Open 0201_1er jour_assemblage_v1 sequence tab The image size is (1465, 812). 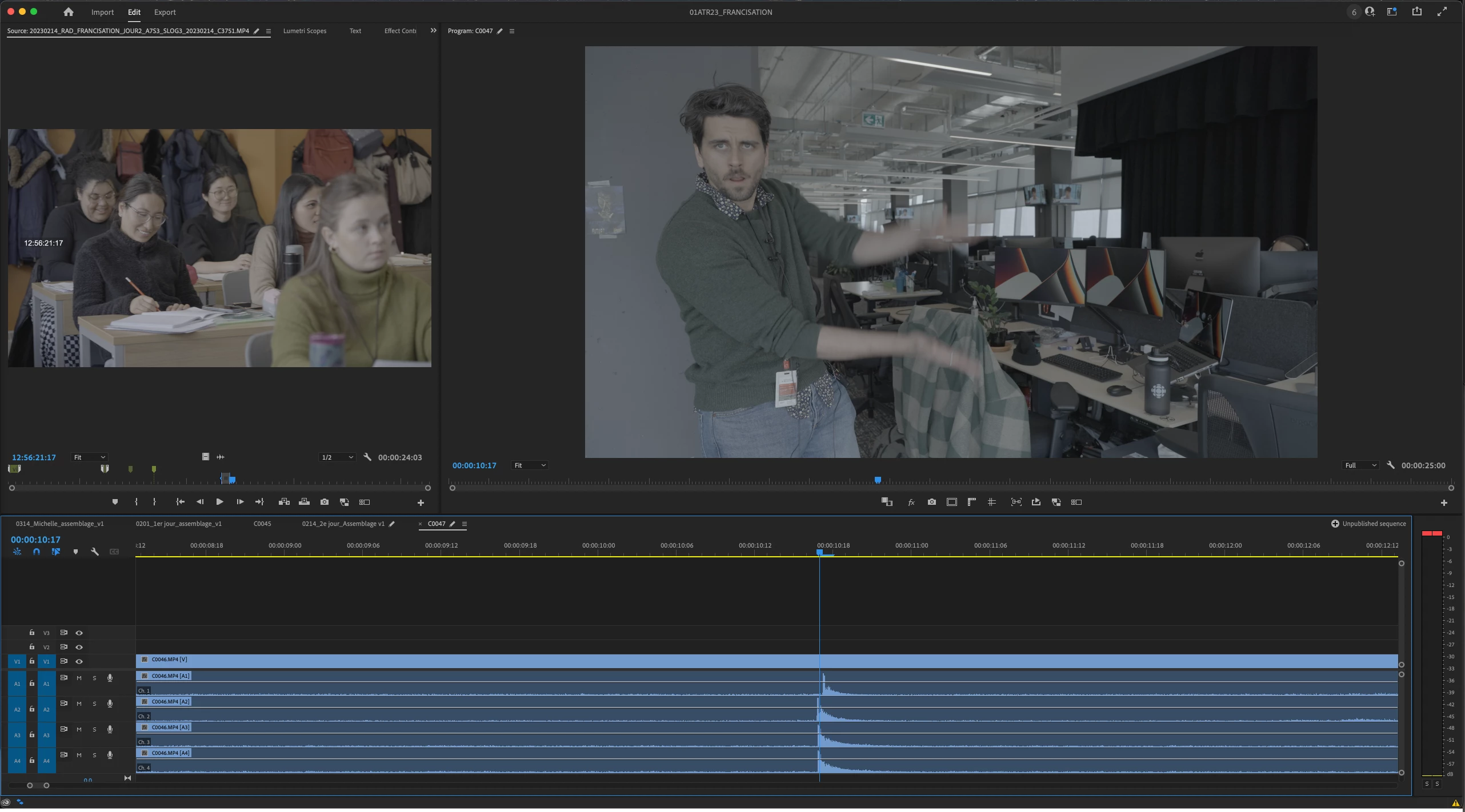point(179,524)
